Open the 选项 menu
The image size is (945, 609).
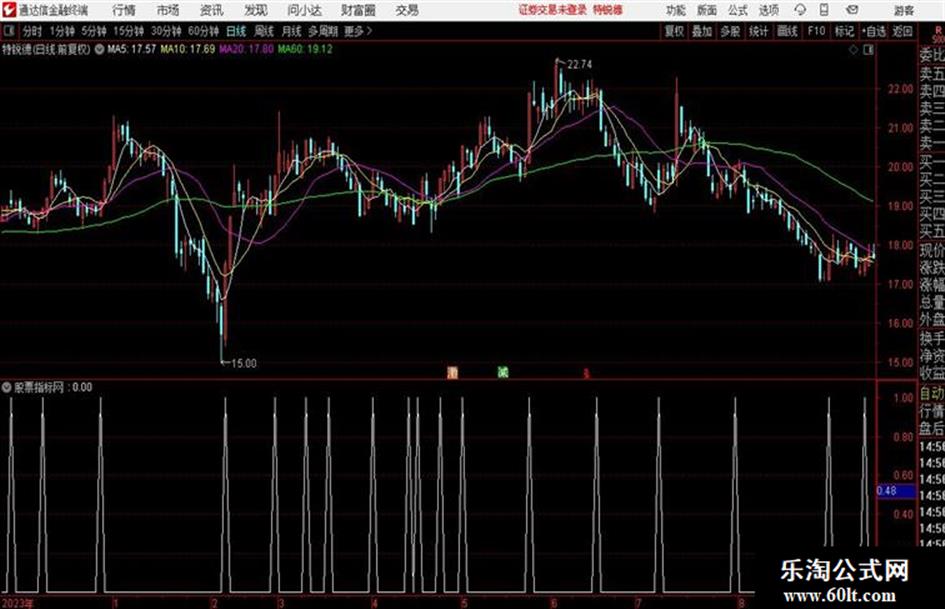pyautogui.click(x=768, y=10)
